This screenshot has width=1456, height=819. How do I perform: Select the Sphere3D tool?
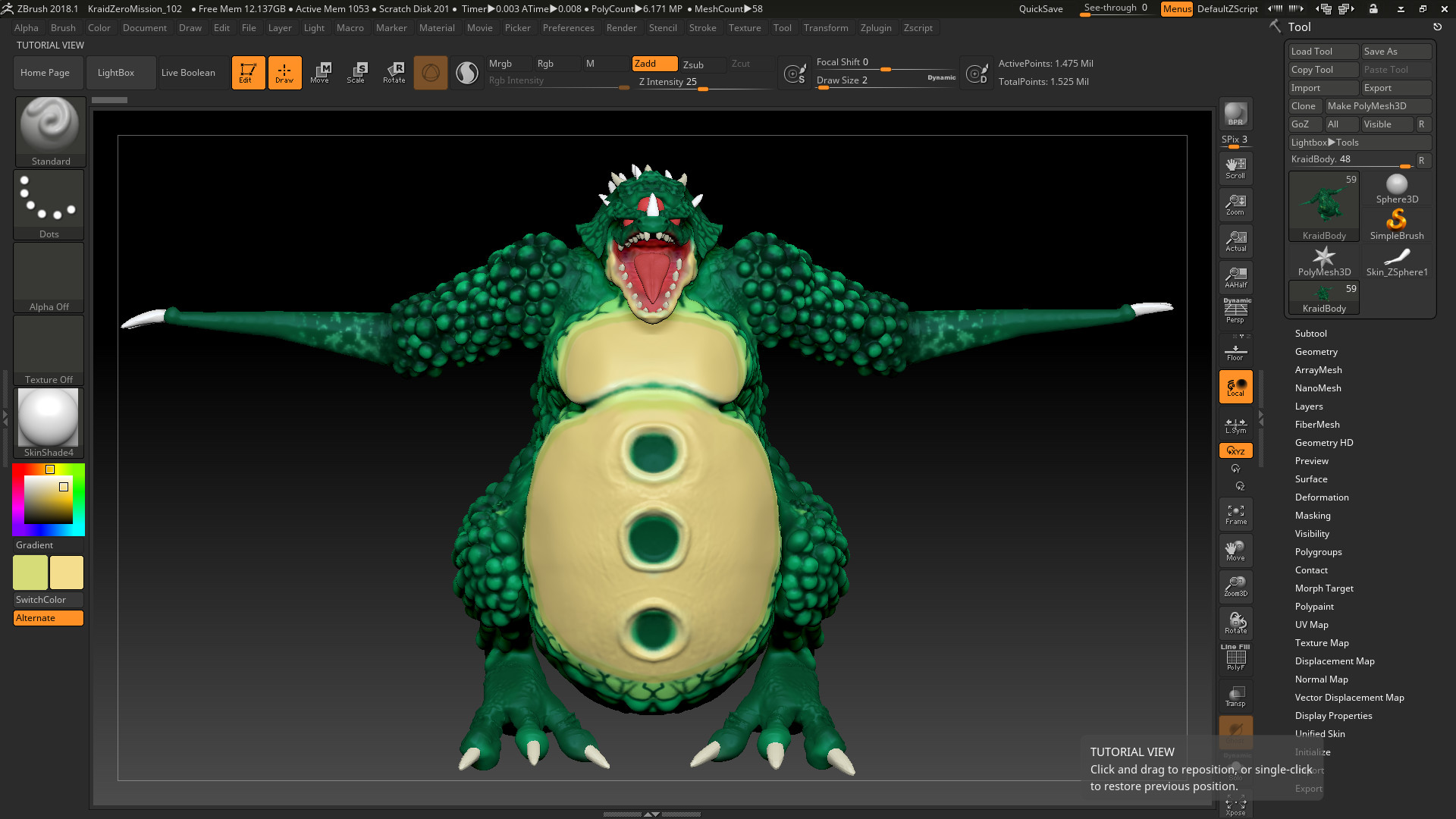(1397, 189)
